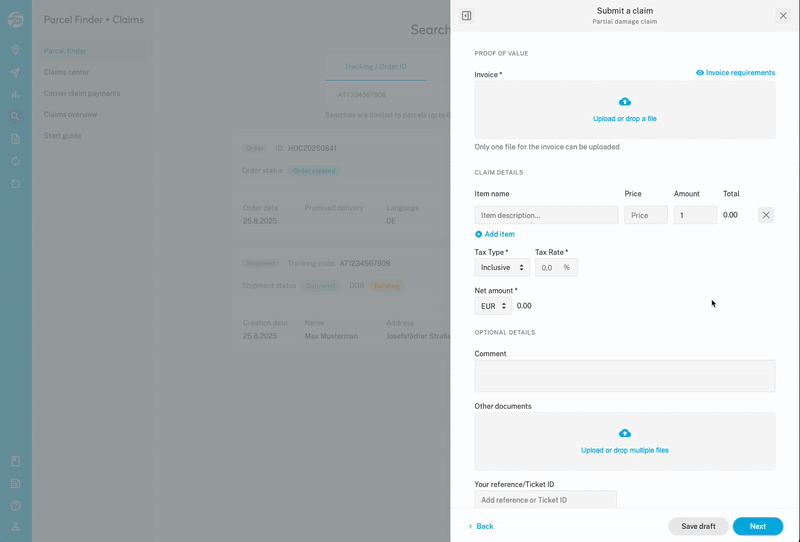Click Add item link
The width and height of the screenshot is (800, 542).
[x=494, y=234]
